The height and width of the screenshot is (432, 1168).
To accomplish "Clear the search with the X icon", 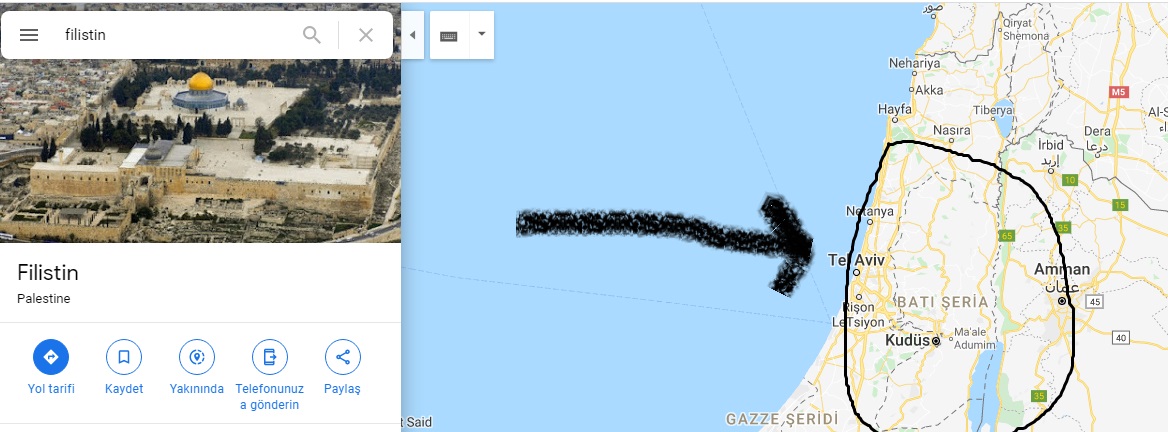I will [366, 35].
